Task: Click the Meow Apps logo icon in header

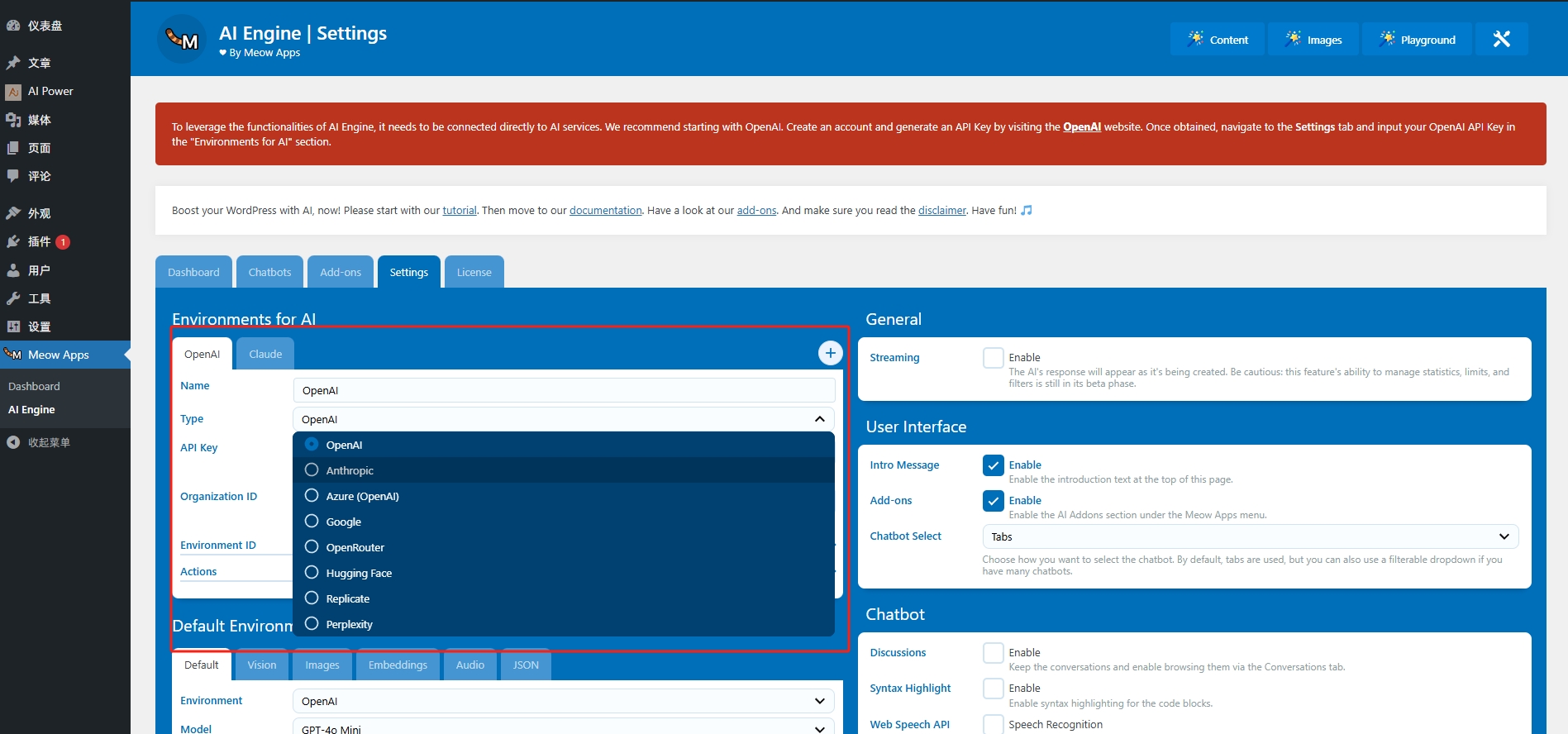Action: tap(182, 38)
